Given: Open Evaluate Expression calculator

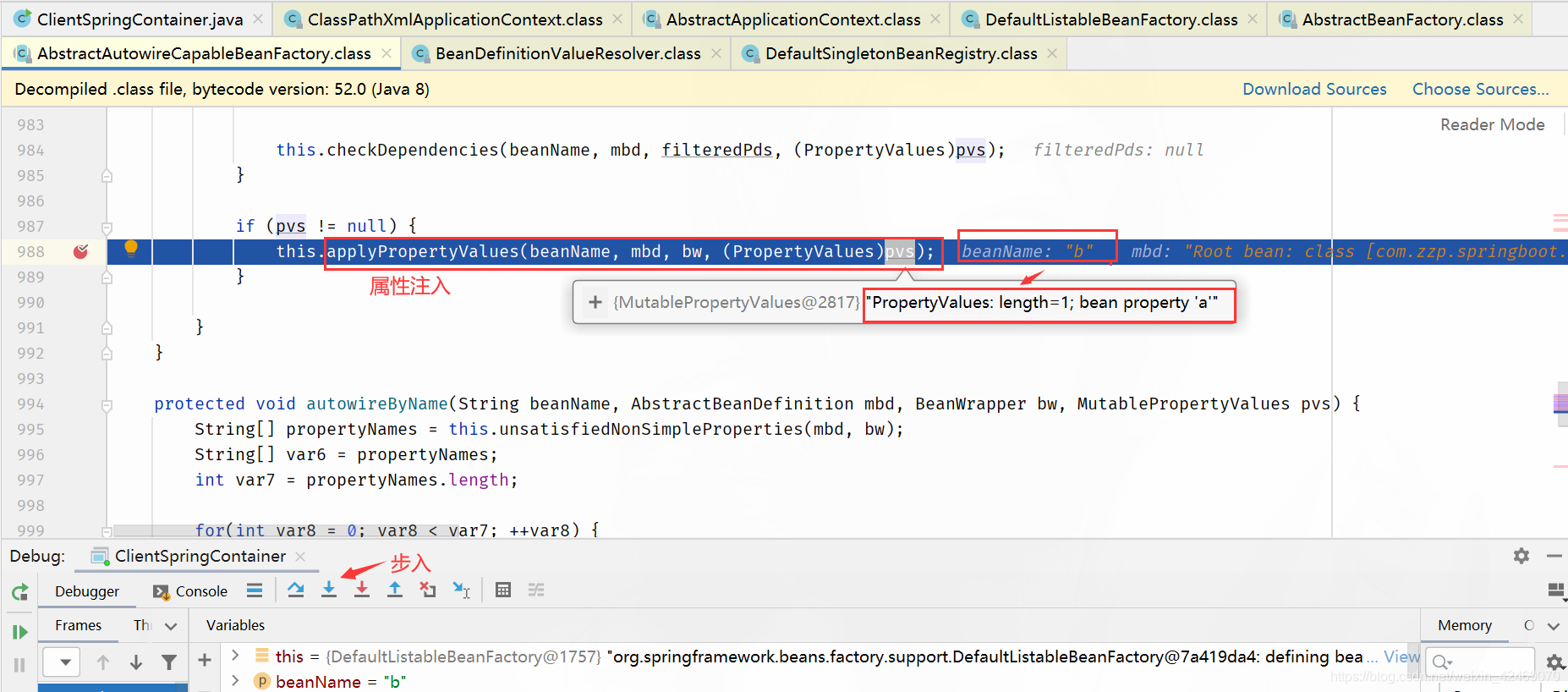Looking at the screenshot, I should (503, 590).
